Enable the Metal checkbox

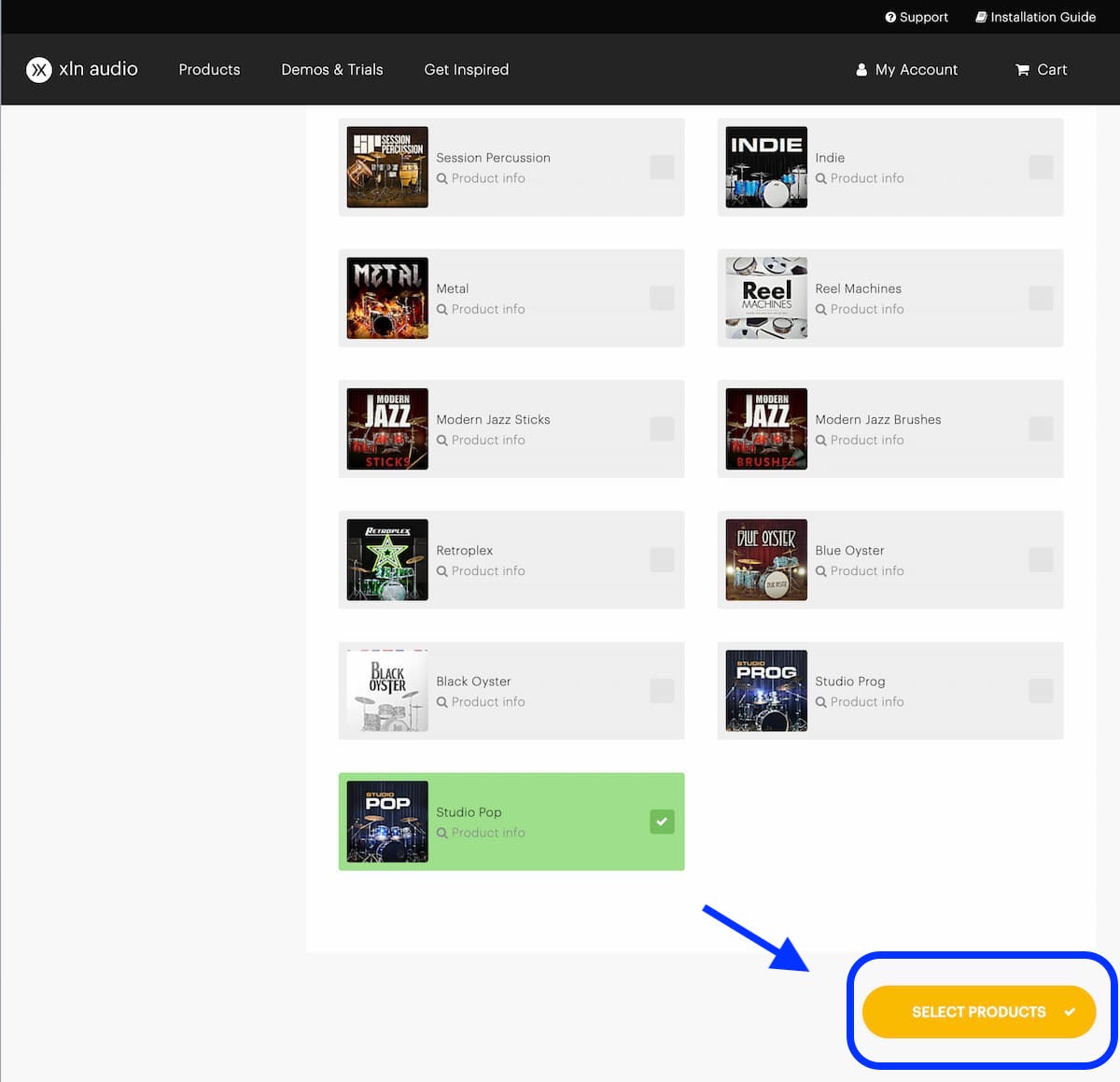[662, 298]
